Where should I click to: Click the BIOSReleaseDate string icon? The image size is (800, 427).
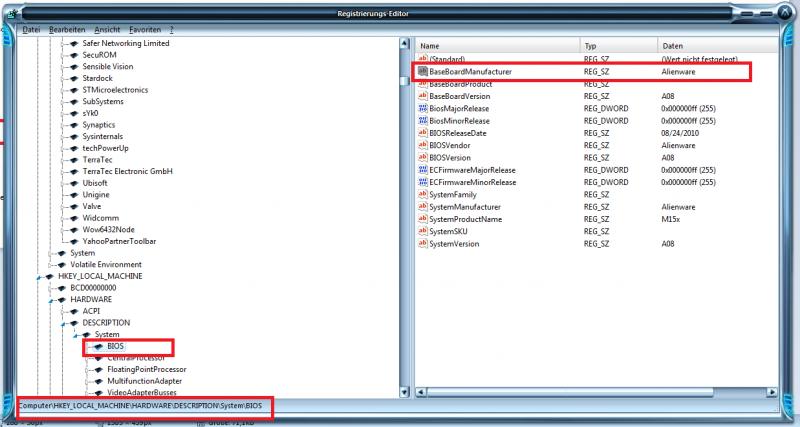(x=422, y=133)
